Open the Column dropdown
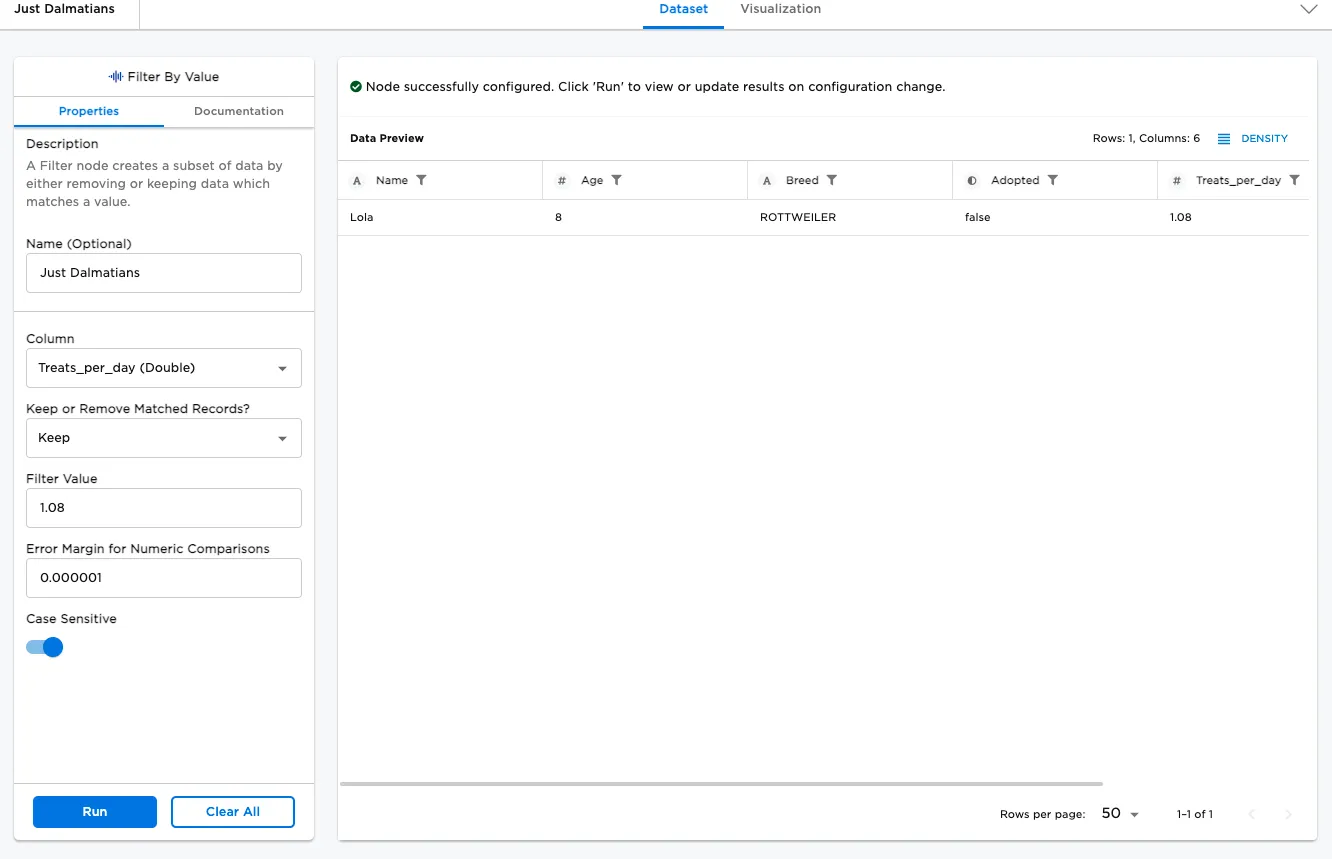Viewport: 1332px width, 859px height. (164, 368)
